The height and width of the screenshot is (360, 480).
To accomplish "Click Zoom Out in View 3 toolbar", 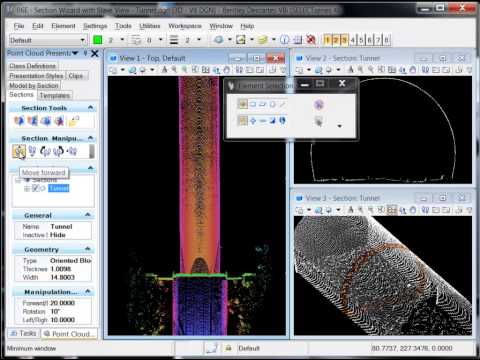I will point(370,210).
